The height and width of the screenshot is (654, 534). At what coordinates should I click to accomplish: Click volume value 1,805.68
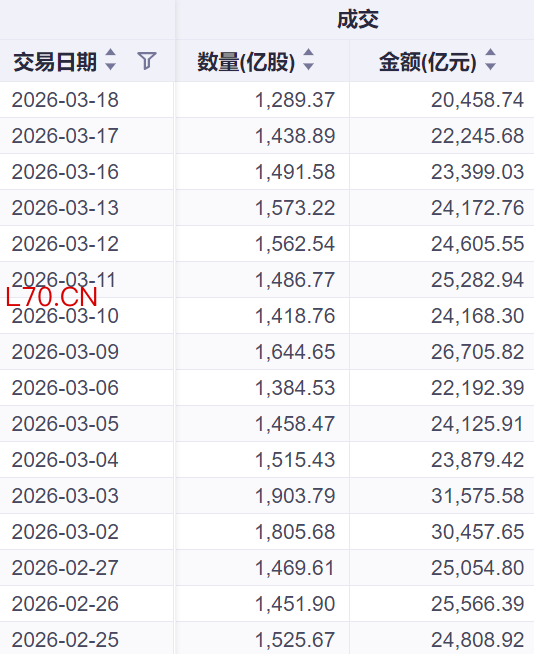coord(295,532)
